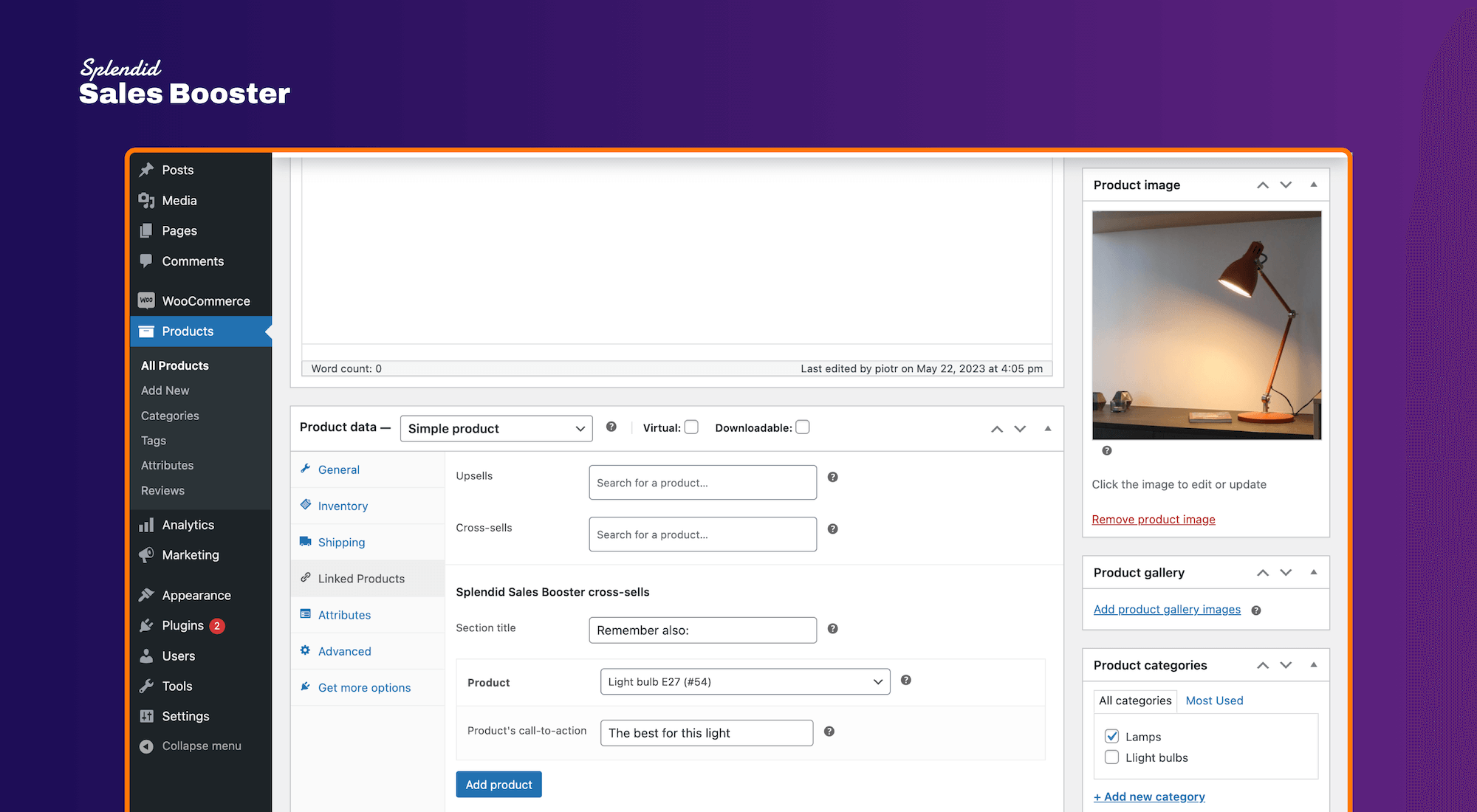The width and height of the screenshot is (1477, 812).
Task: Move Product gallery panel down
Action: (1286, 572)
